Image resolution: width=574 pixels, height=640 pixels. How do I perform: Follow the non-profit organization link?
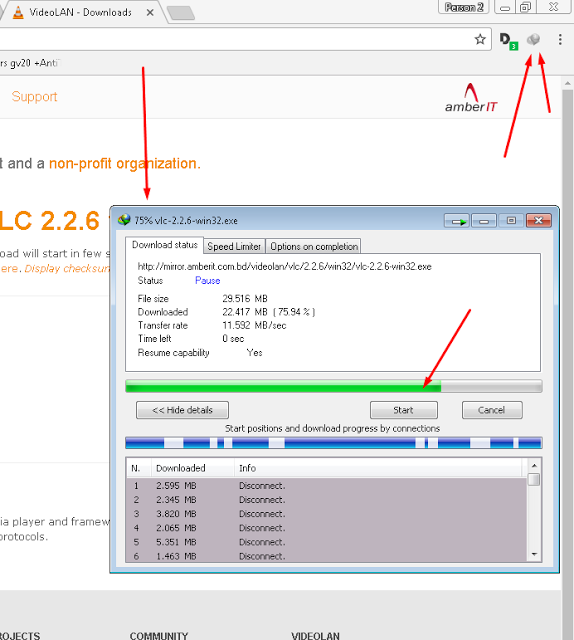[x=125, y=164]
